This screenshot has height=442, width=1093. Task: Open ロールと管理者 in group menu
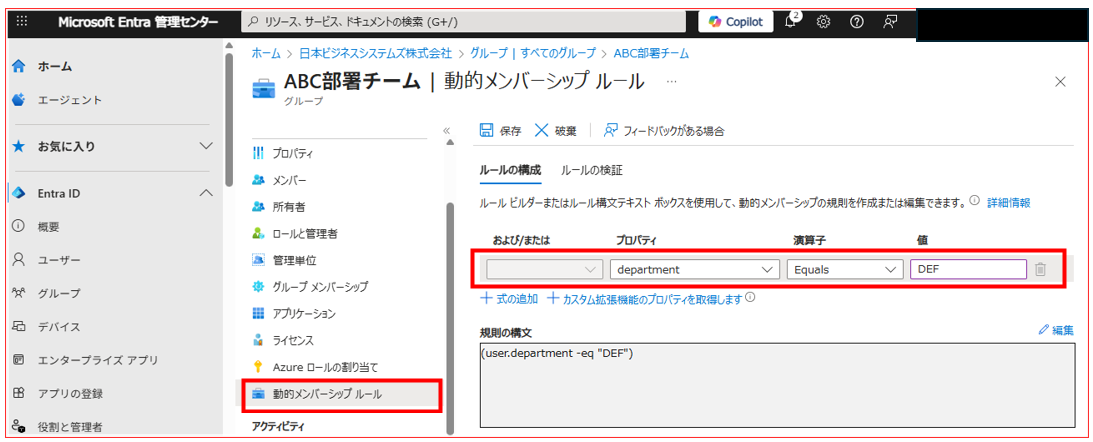[x=305, y=234]
